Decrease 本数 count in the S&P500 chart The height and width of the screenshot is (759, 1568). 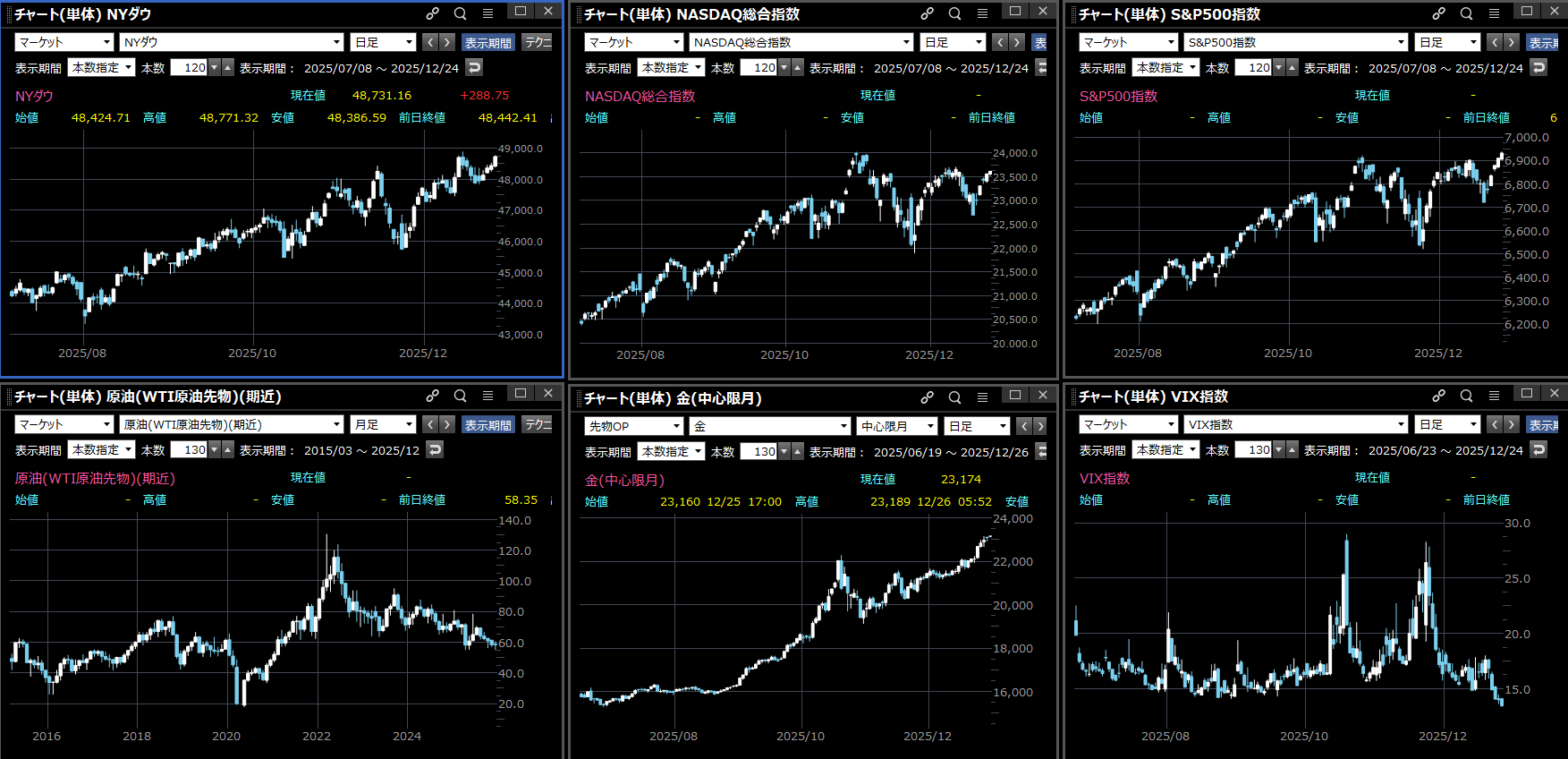(1279, 67)
